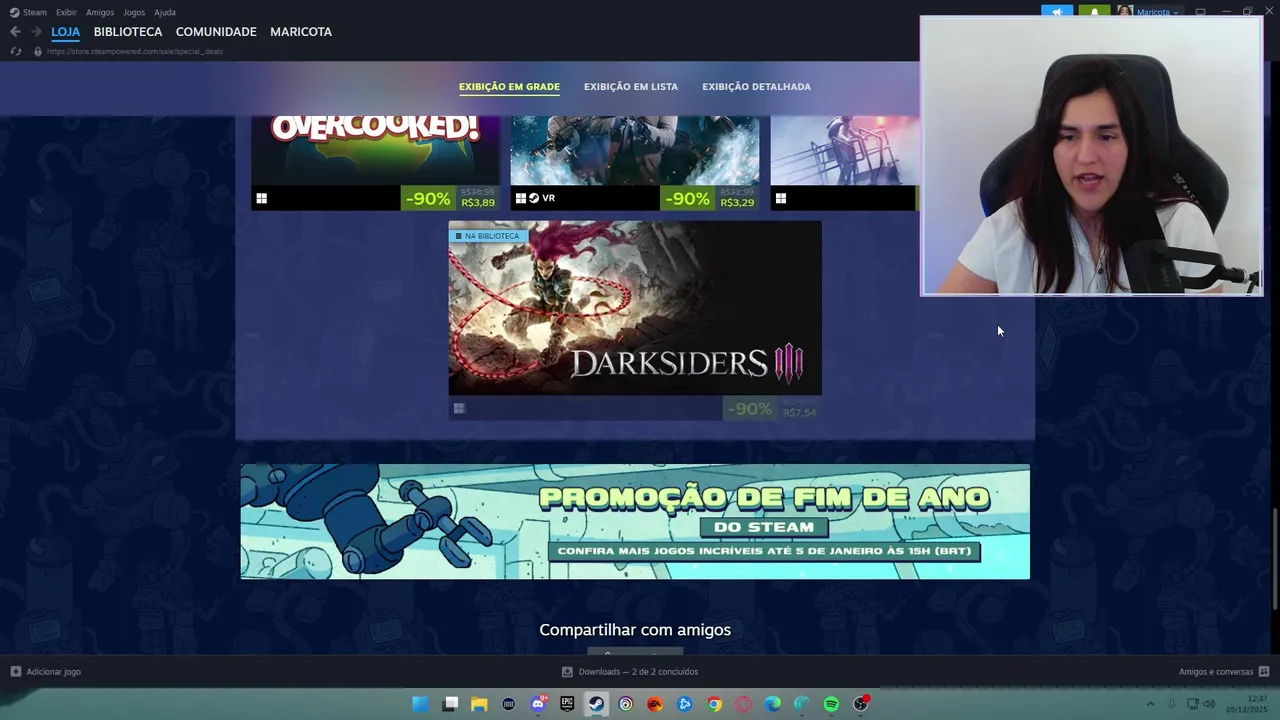Open Google Chrome on the taskbar
The width and height of the screenshot is (1280, 720).
(x=714, y=704)
